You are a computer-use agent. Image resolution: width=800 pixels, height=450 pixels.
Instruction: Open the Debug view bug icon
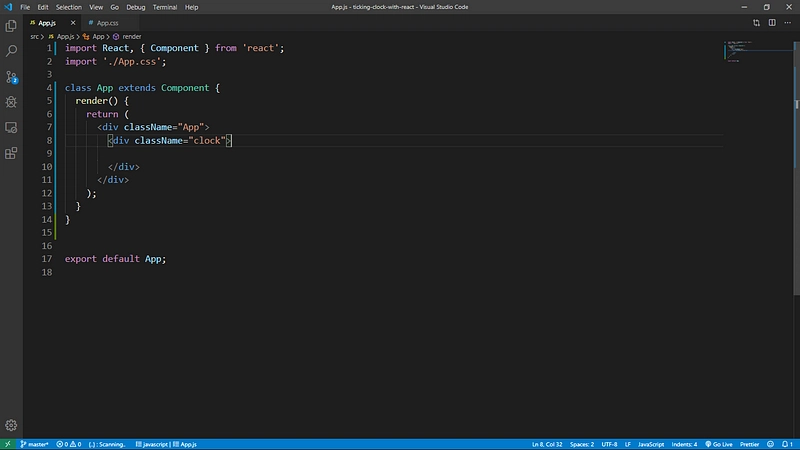click(11, 102)
